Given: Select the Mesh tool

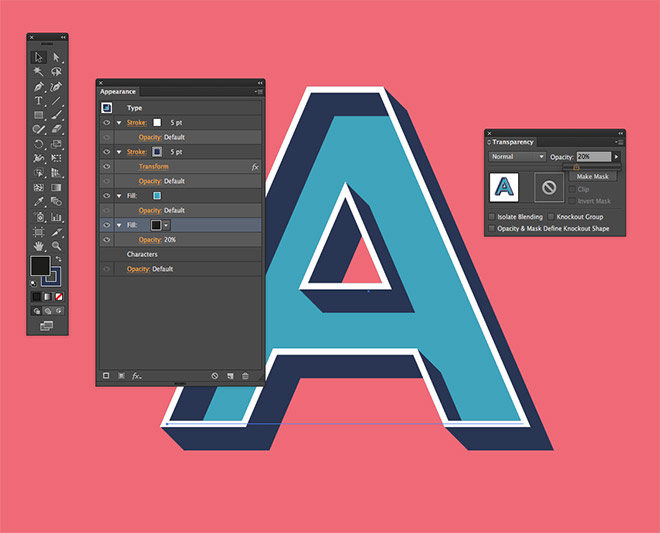Looking at the screenshot, I should tap(38, 187).
